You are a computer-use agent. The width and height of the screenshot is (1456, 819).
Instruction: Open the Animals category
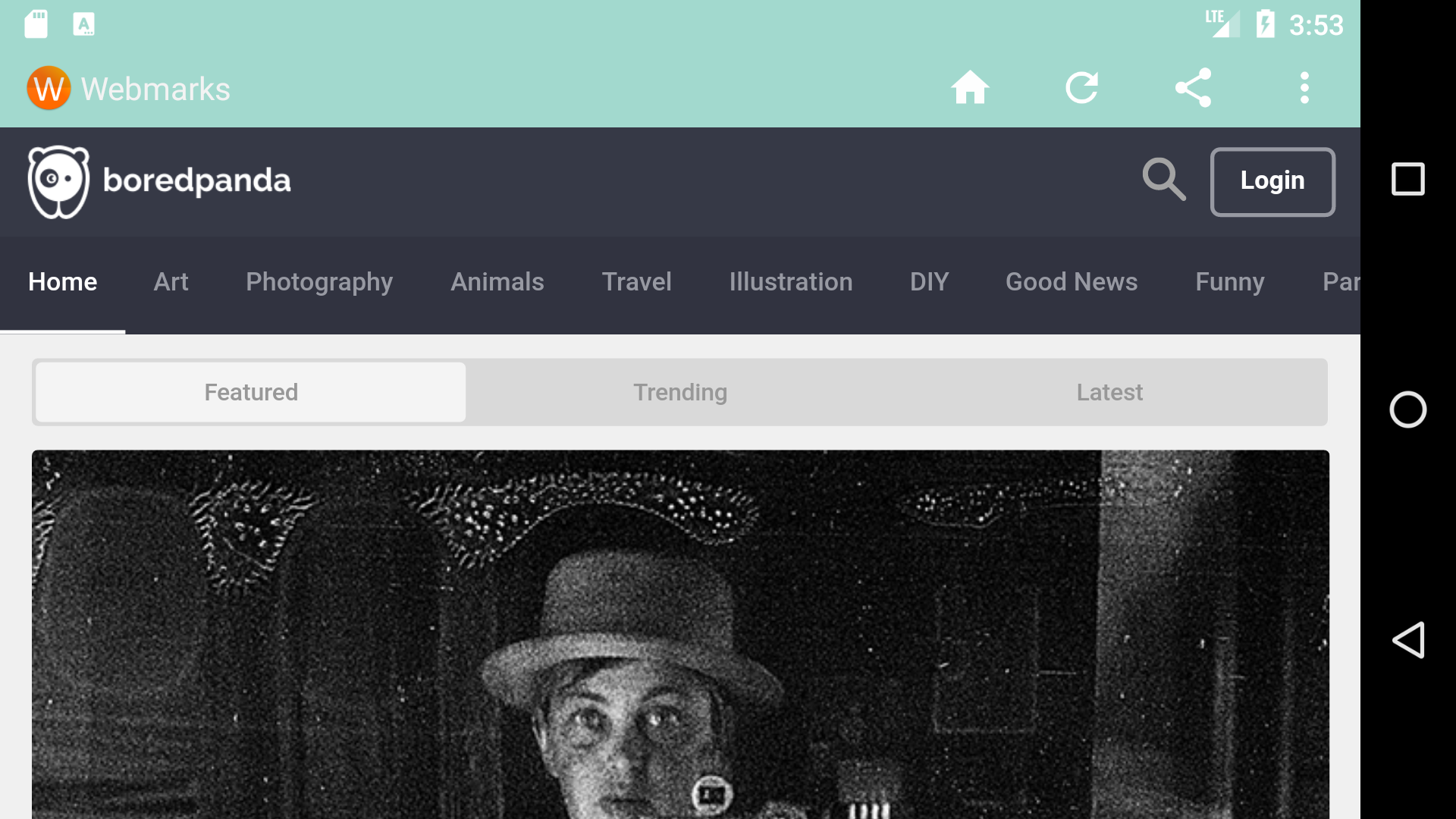[x=497, y=282]
